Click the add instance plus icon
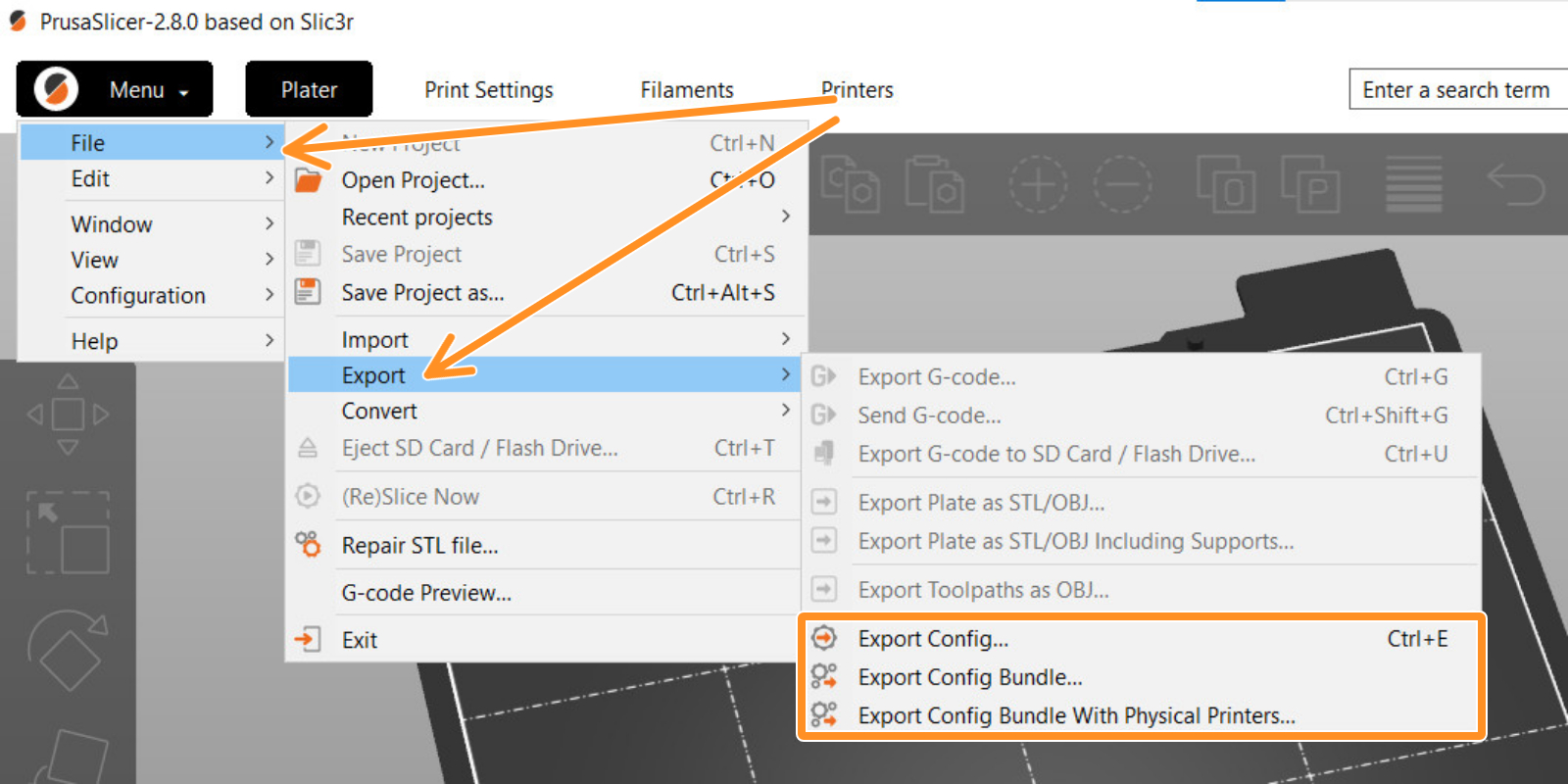The image size is (1568, 784). (1038, 183)
